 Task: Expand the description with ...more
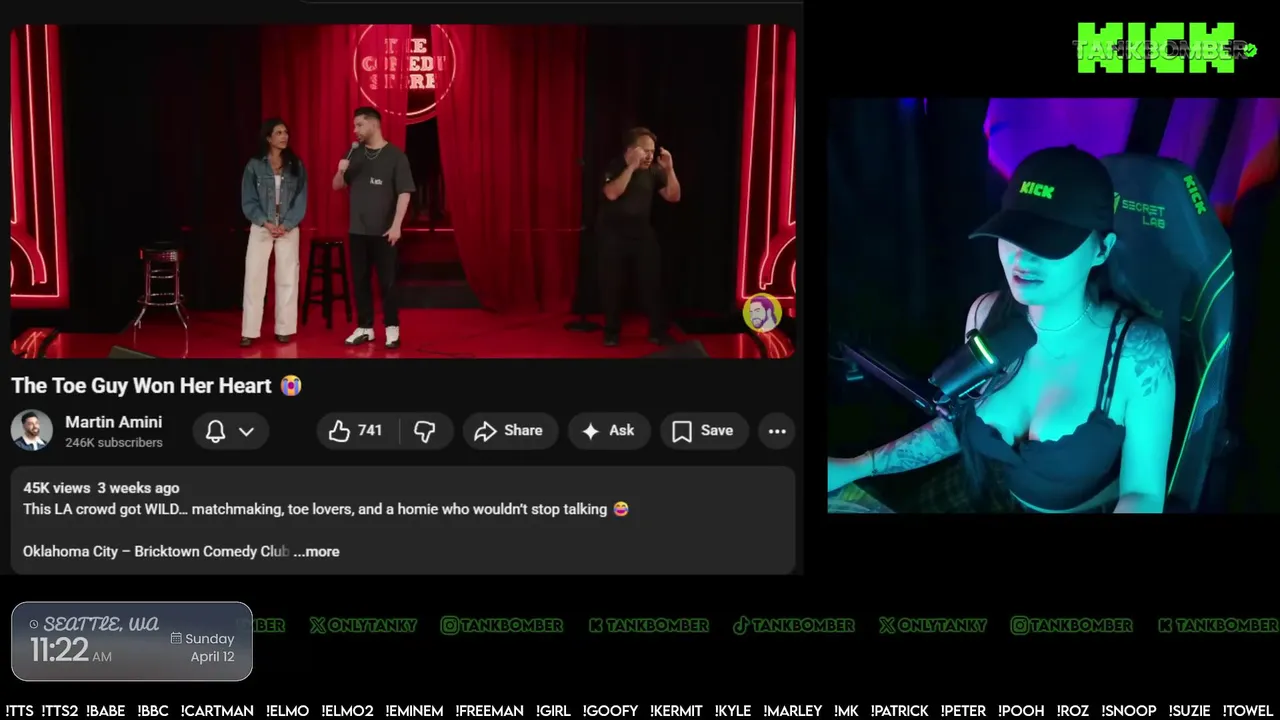[317, 551]
